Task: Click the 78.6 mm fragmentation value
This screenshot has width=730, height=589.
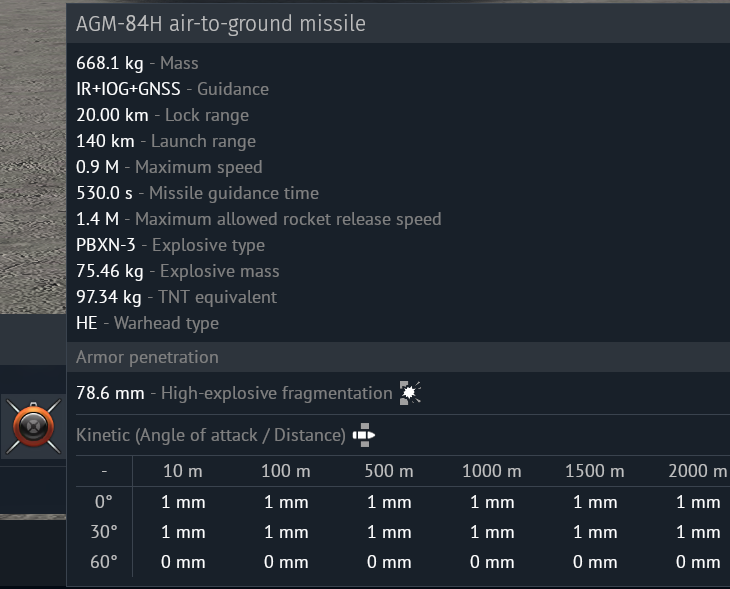Action: tap(110, 393)
